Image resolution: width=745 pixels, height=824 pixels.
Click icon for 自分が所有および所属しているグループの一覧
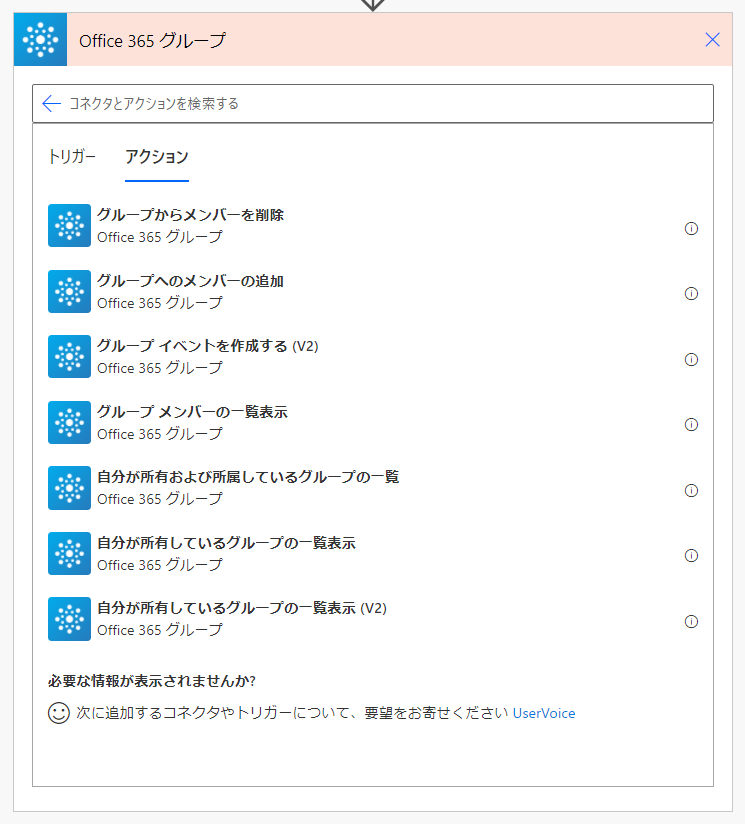(69, 488)
